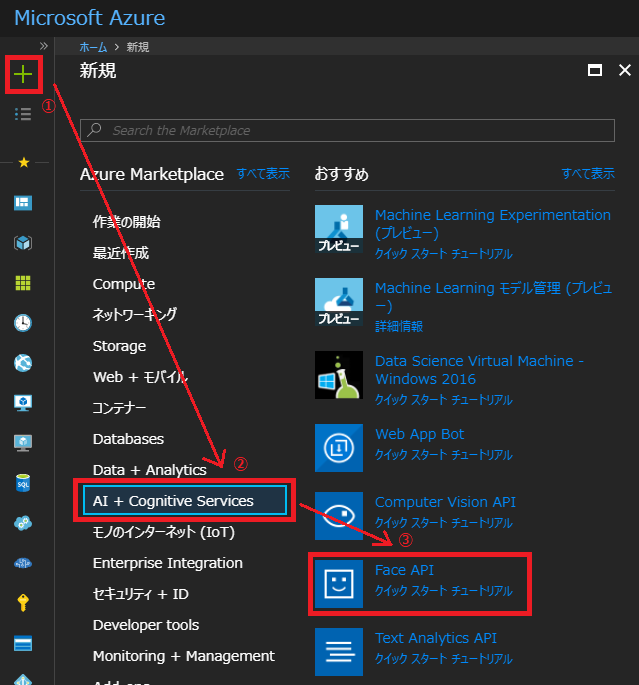Select the Databases category
This screenshot has width=639, height=685.
[128, 439]
